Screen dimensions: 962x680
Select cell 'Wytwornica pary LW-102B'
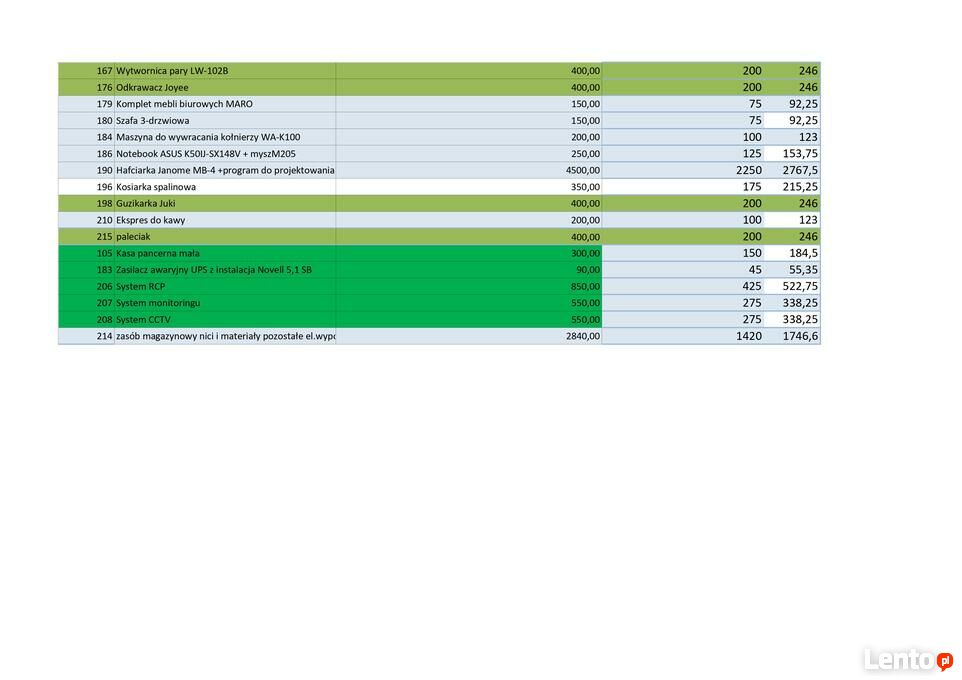(x=225, y=71)
